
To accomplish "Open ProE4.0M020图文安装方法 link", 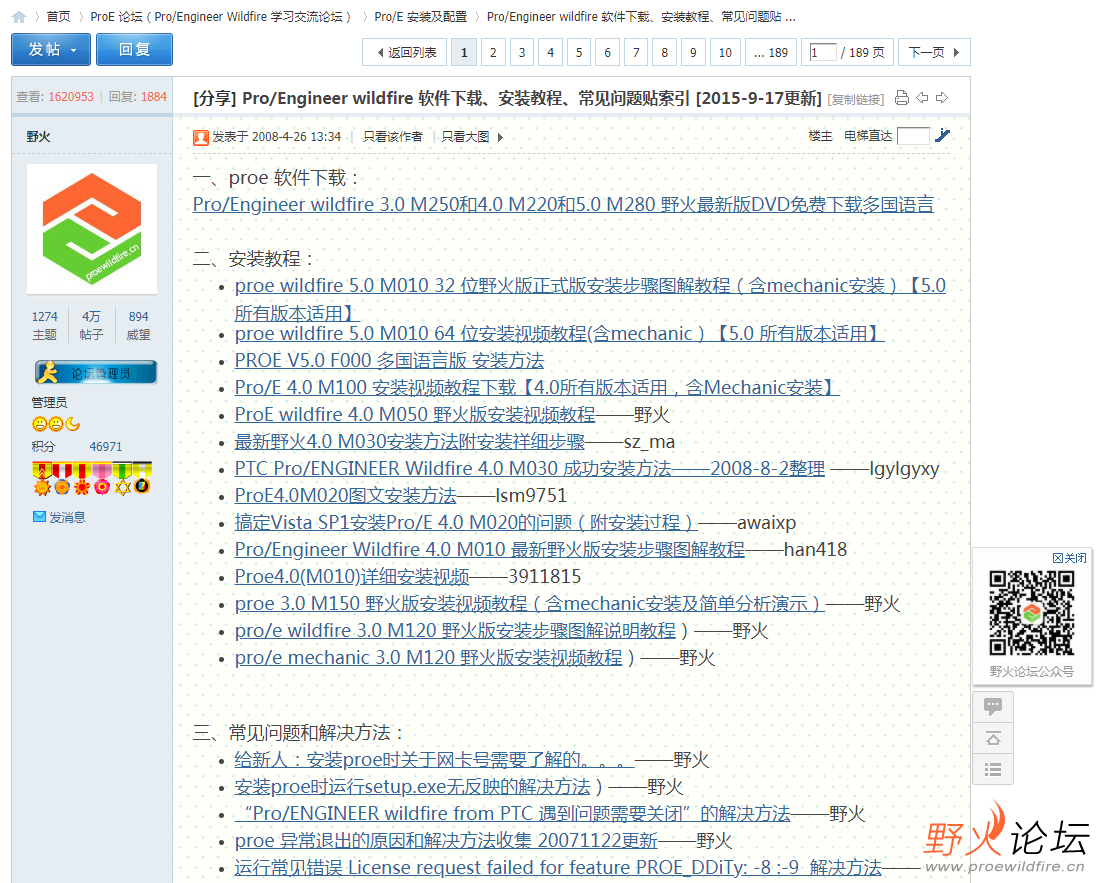I will pos(346,495).
